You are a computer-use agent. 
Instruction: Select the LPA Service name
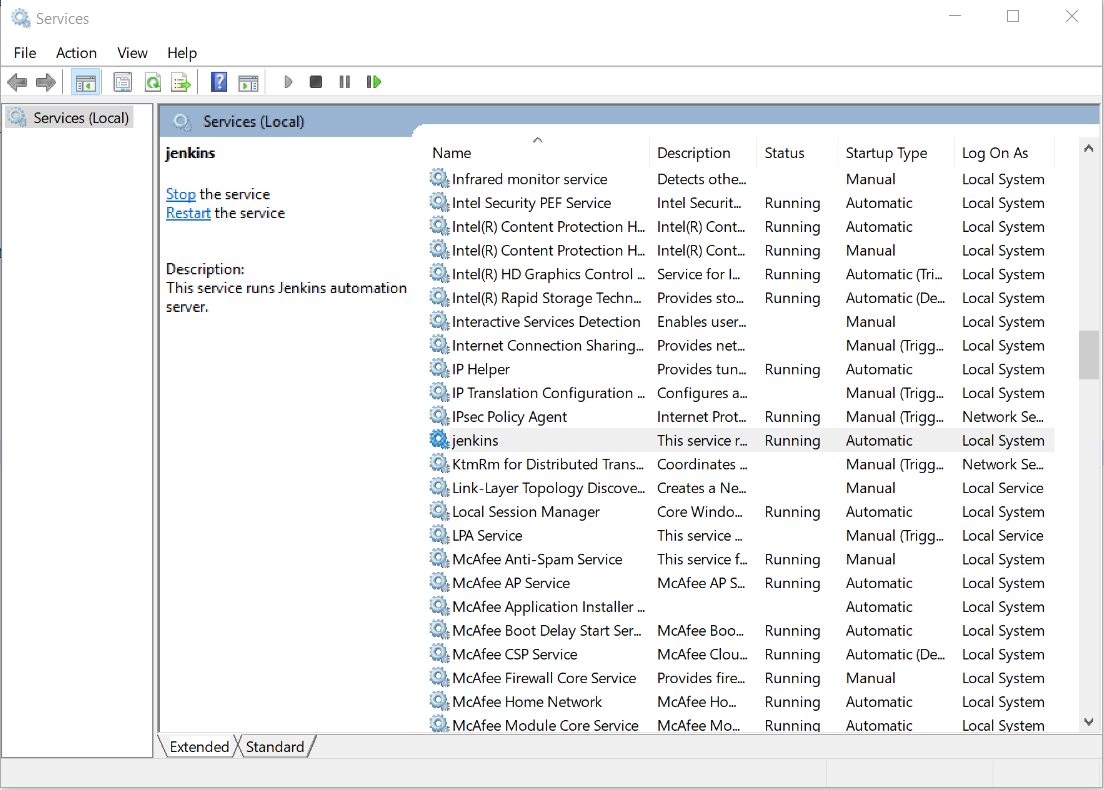[487, 535]
